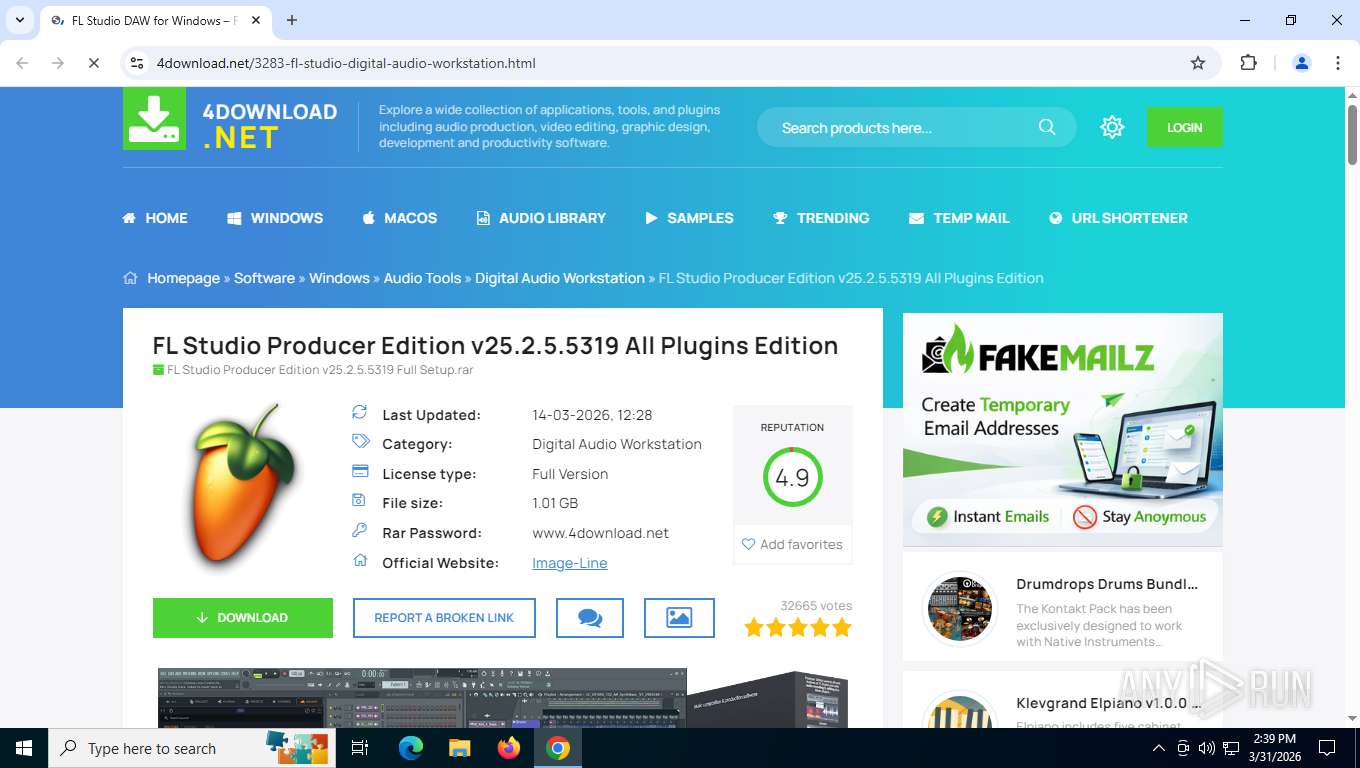Launch Microsoft Edge from the taskbar
Image resolution: width=1360 pixels, height=768 pixels.
[411, 748]
